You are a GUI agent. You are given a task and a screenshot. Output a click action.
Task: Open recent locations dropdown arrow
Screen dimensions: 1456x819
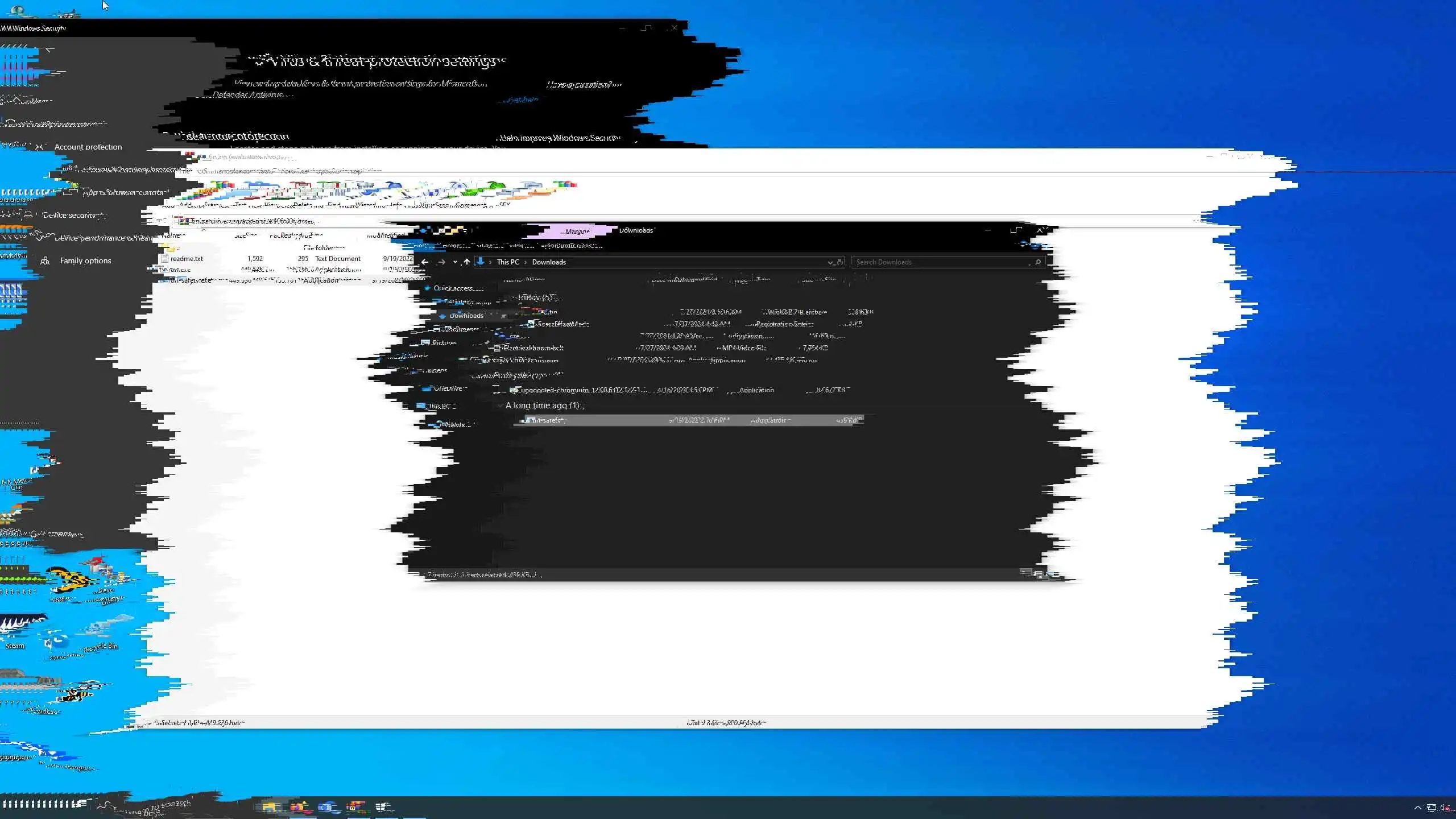(x=455, y=262)
